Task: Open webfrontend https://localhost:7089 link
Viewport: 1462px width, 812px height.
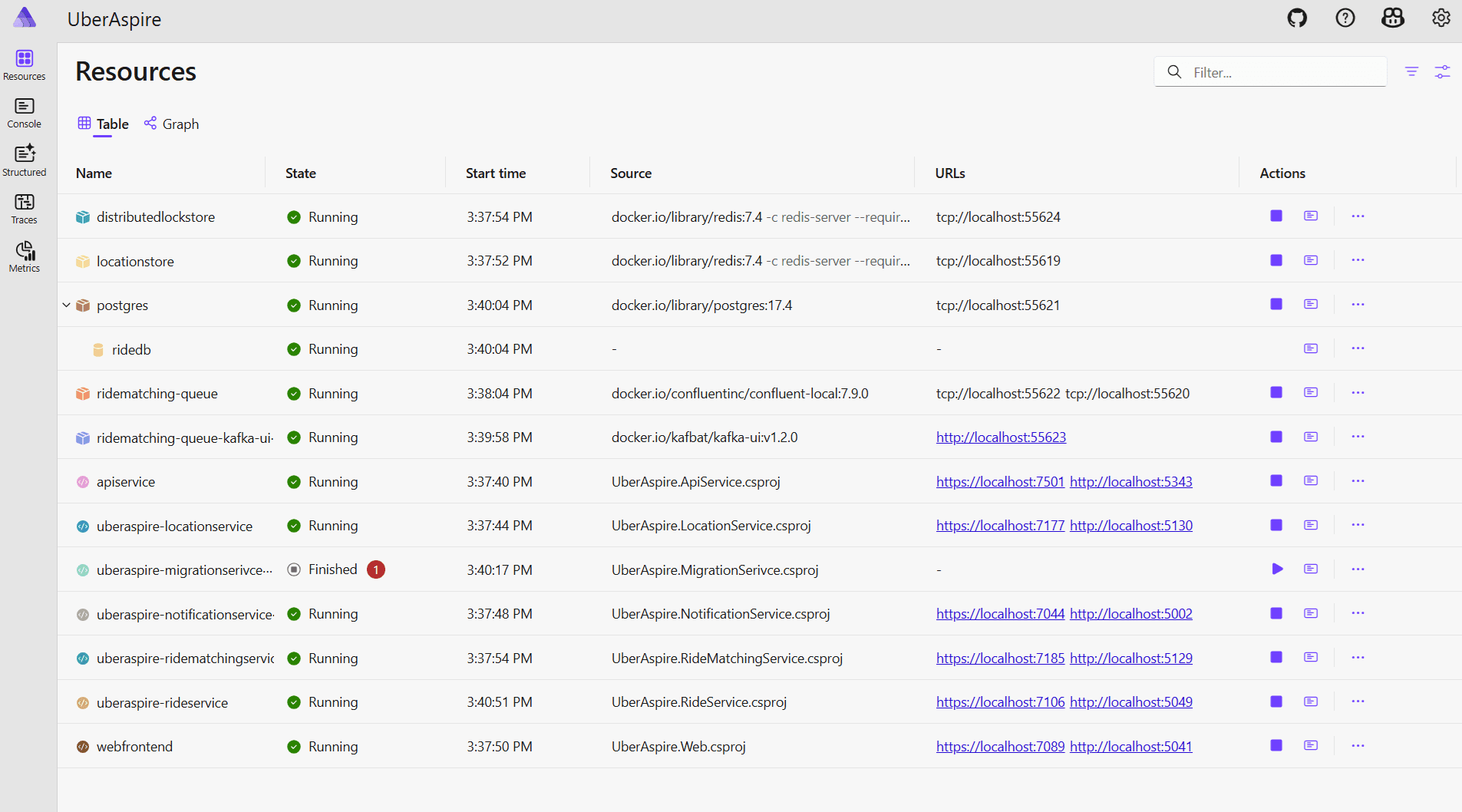Action: 1000,747
